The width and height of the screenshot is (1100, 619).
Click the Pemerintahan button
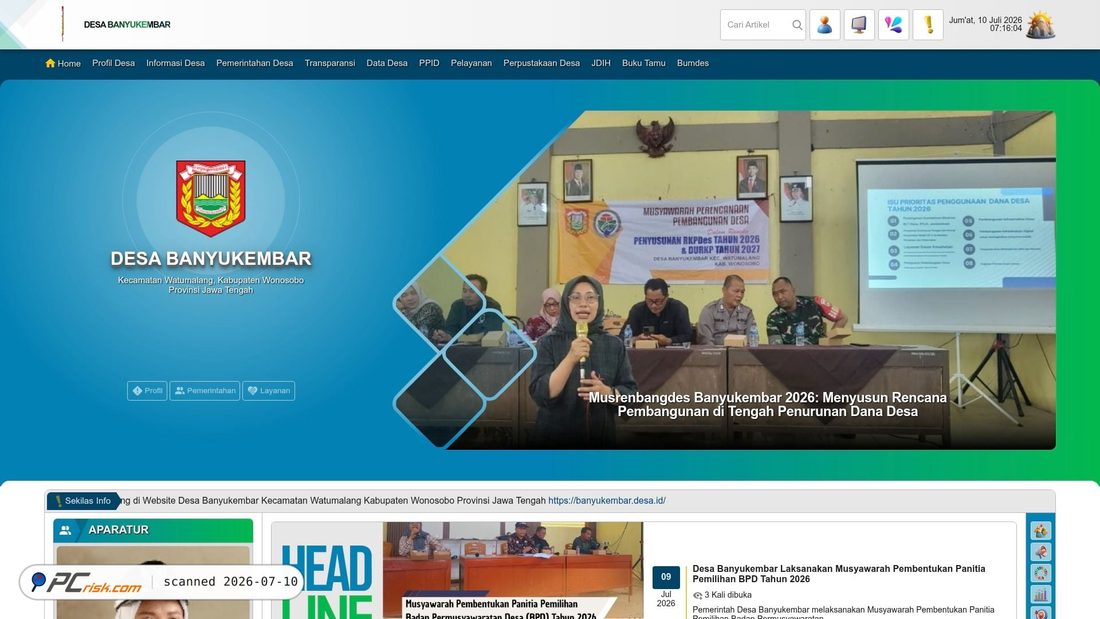pos(205,391)
